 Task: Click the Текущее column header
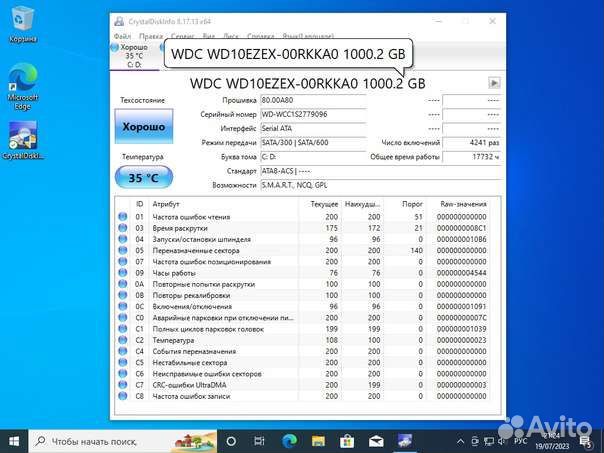pyautogui.click(x=320, y=204)
